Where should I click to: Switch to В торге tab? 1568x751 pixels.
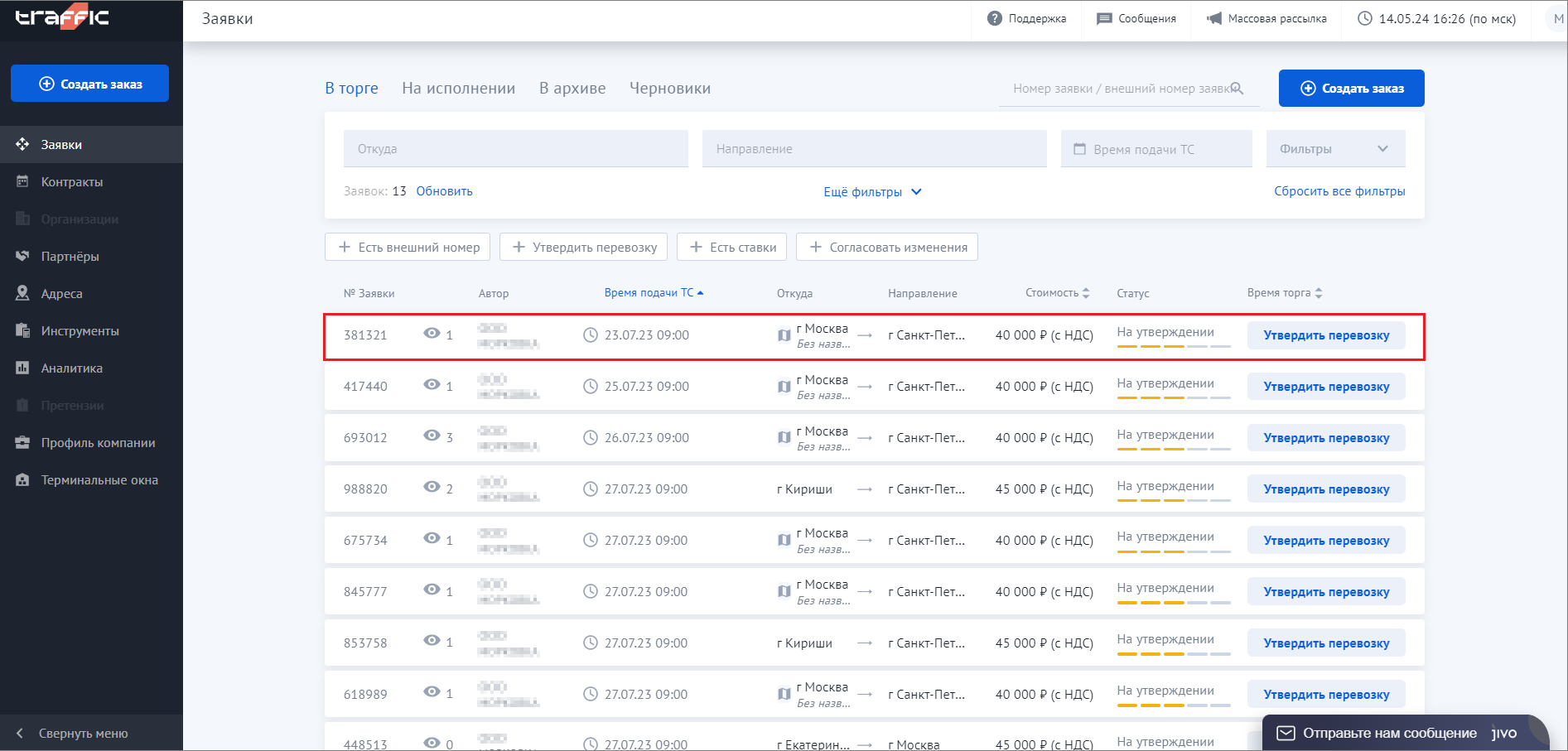(351, 88)
